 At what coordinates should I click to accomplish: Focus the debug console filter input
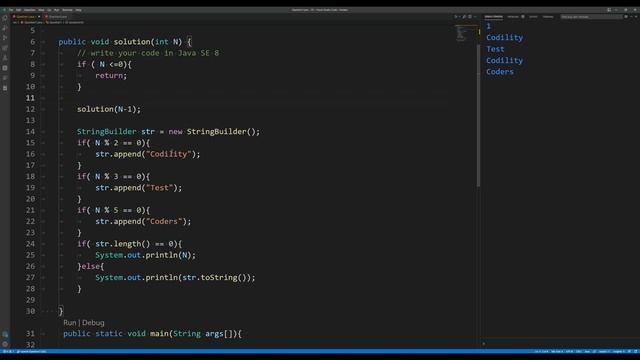point(591,17)
